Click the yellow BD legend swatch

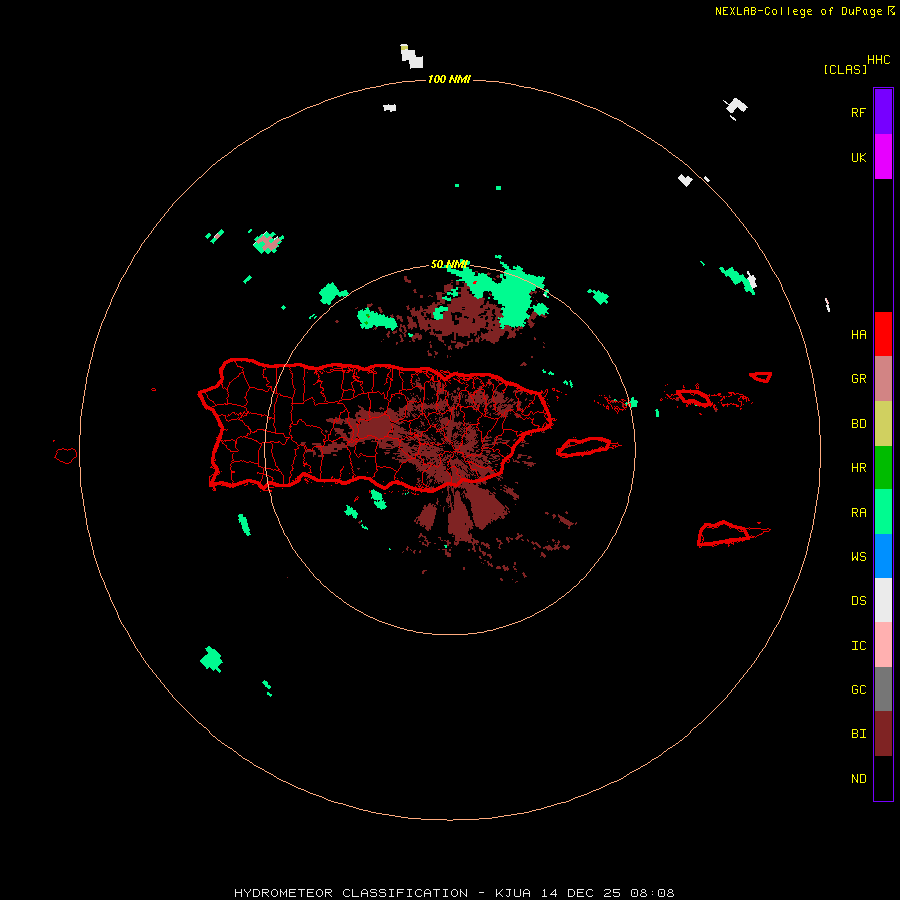883,423
